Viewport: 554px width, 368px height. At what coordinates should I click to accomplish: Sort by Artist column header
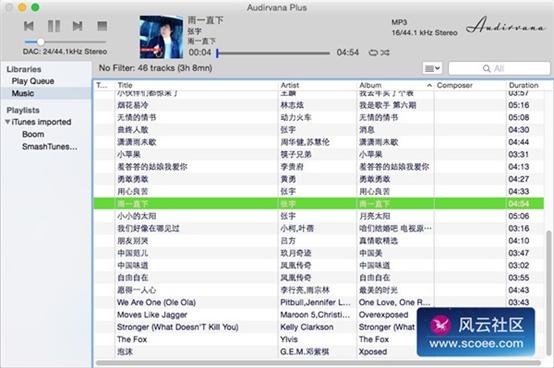(290, 85)
